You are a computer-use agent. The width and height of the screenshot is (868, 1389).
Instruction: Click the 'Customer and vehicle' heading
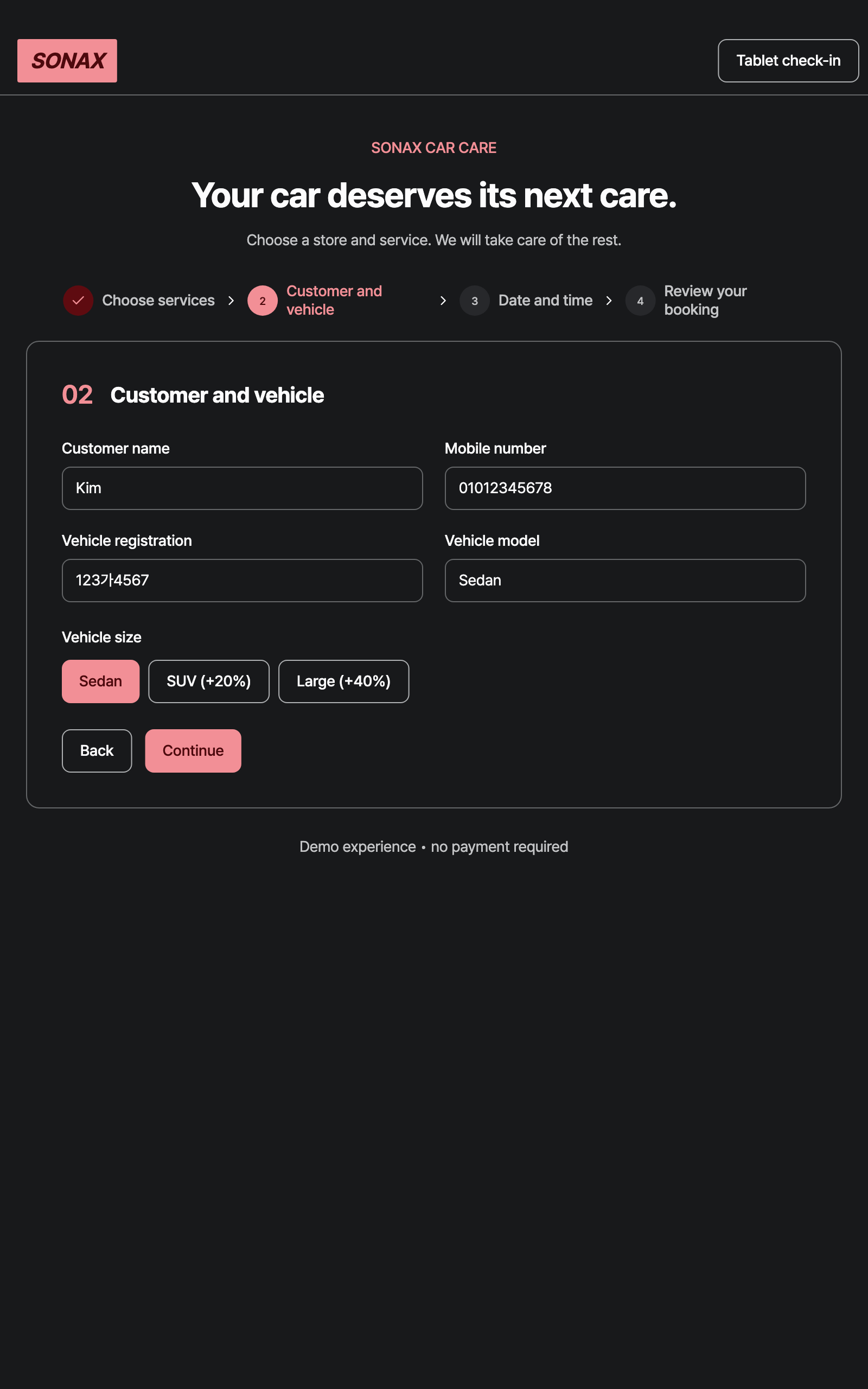217,396
